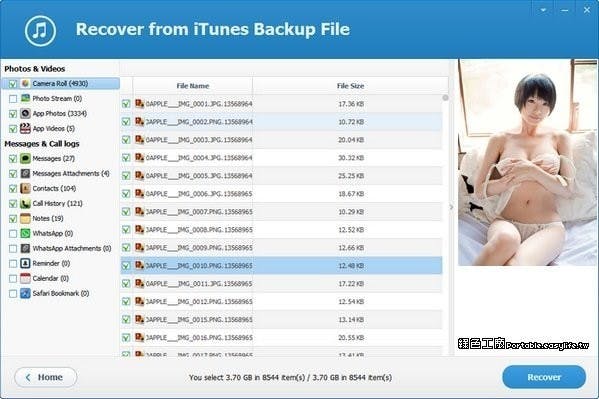Click the App Photos icon
599x399 pixels.
tap(25, 113)
